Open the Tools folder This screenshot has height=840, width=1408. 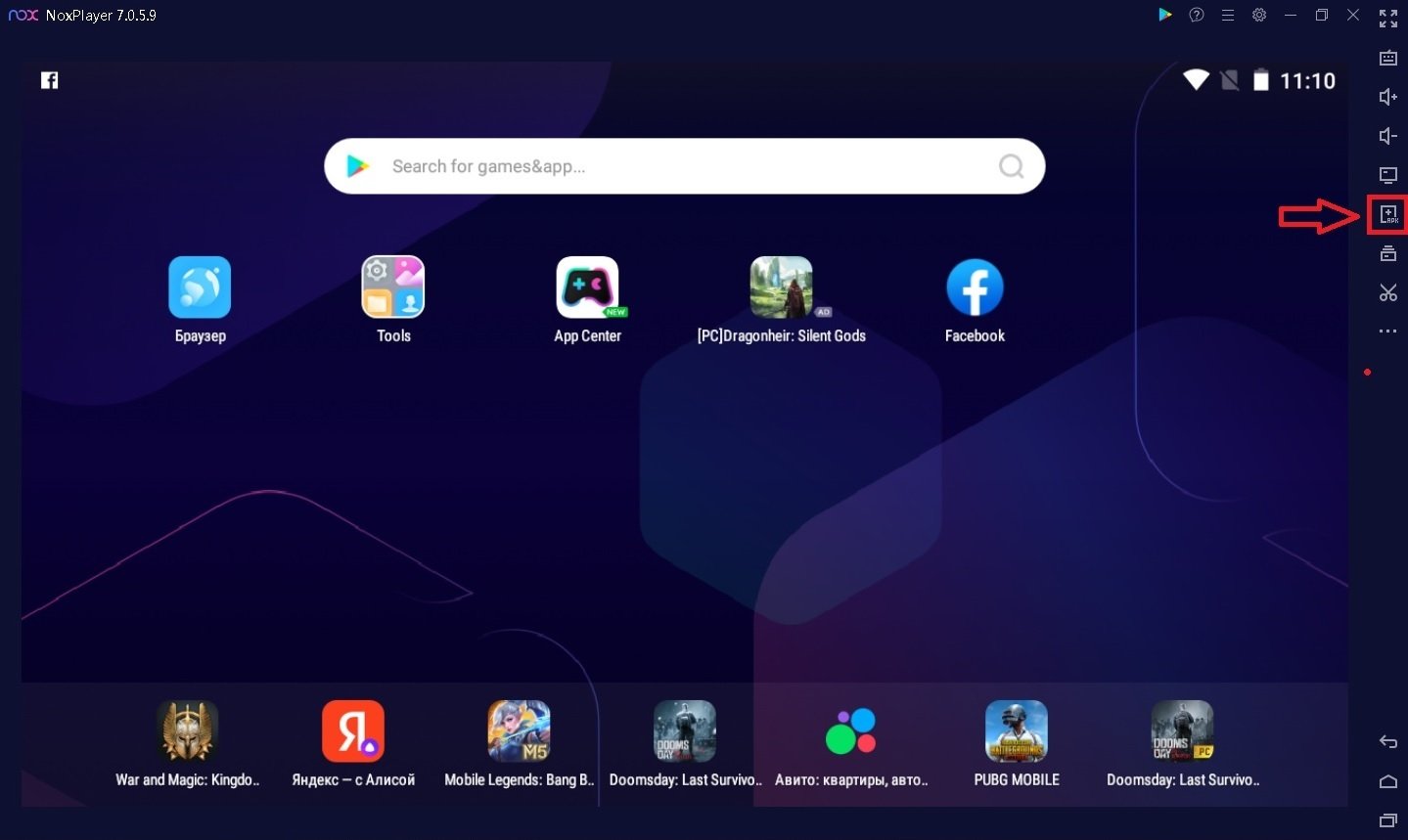coord(393,288)
